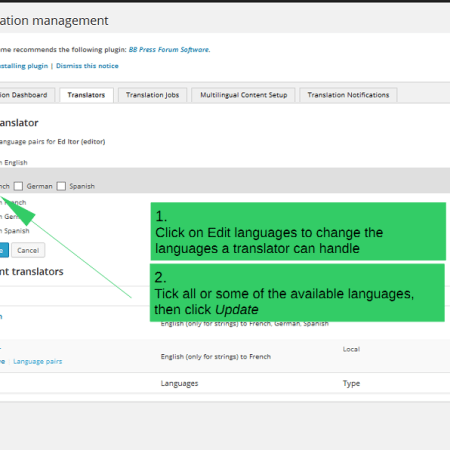Enable the Spanish language checkbox

tap(61, 186)
